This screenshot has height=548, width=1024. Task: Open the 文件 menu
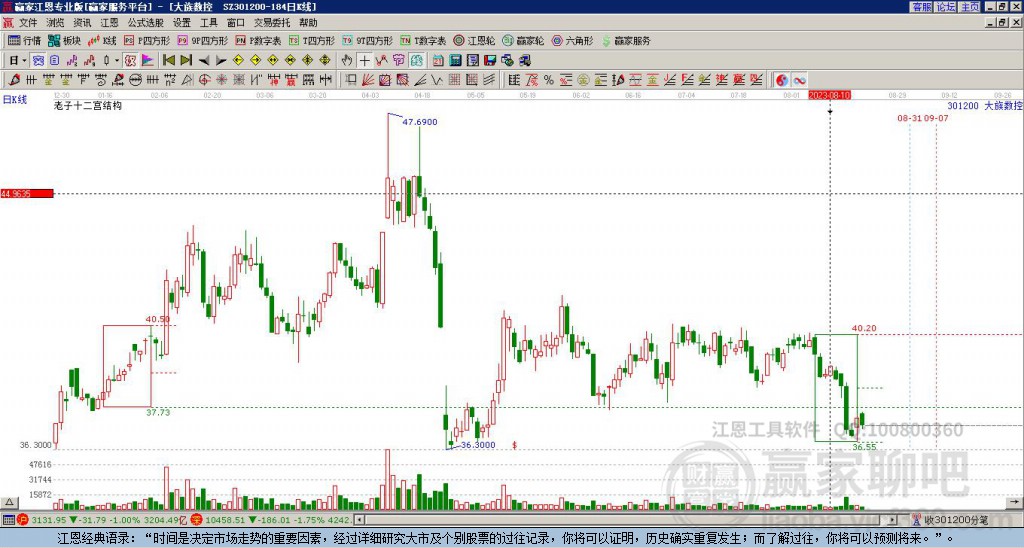pos(28,23)
